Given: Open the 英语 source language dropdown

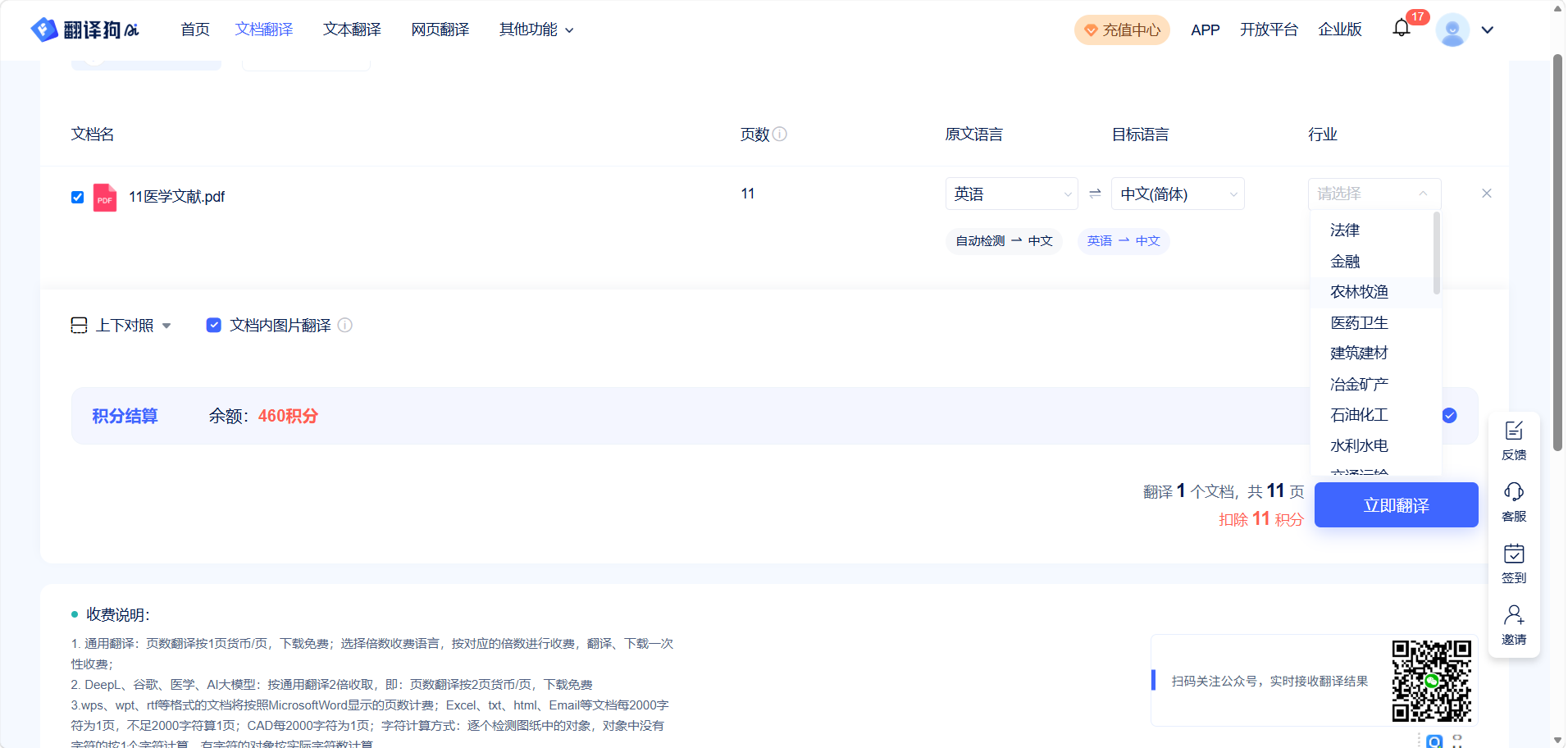Looking at the screenshot, I should pos(1011,194).
